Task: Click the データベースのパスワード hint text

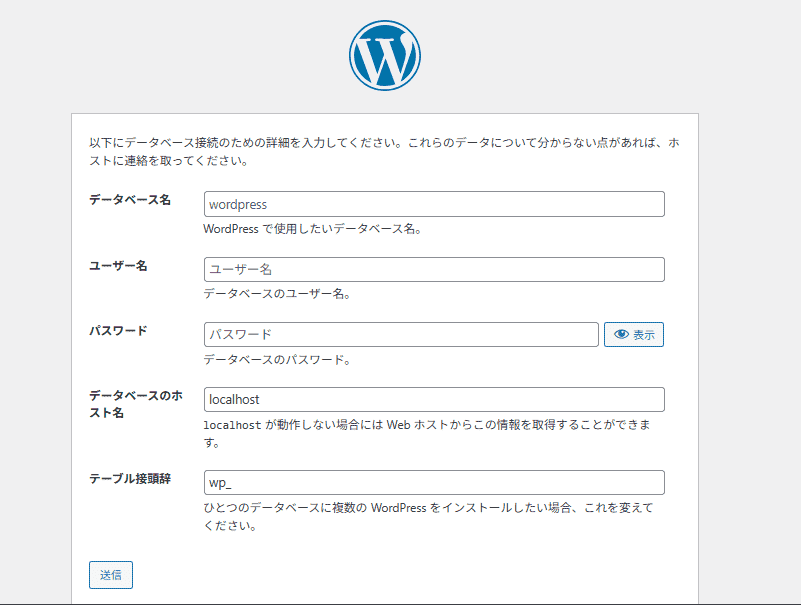Action: (276, 360)
